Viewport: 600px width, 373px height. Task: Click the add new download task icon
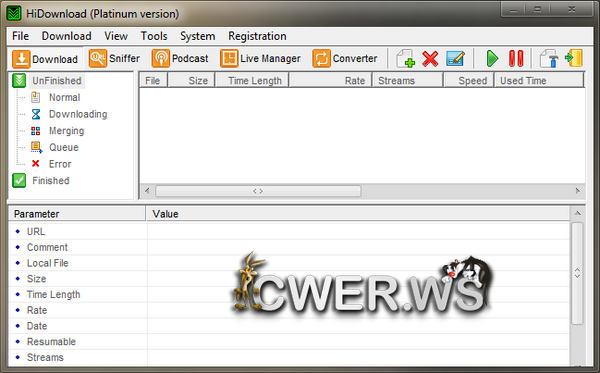pos(405,59)
